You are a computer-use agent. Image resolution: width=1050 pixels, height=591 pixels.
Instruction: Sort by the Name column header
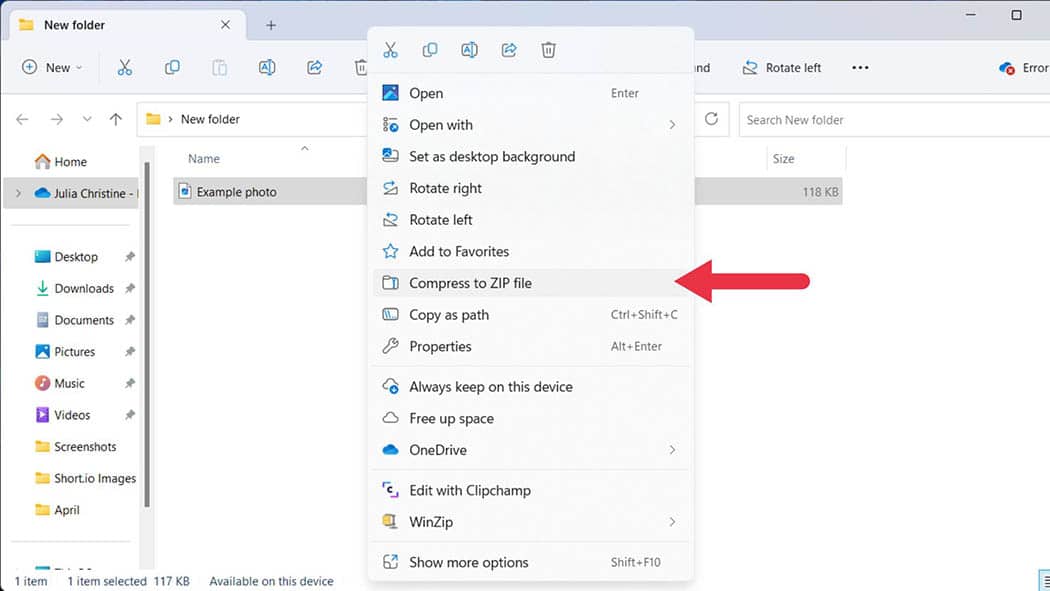[x=204, y=159]
